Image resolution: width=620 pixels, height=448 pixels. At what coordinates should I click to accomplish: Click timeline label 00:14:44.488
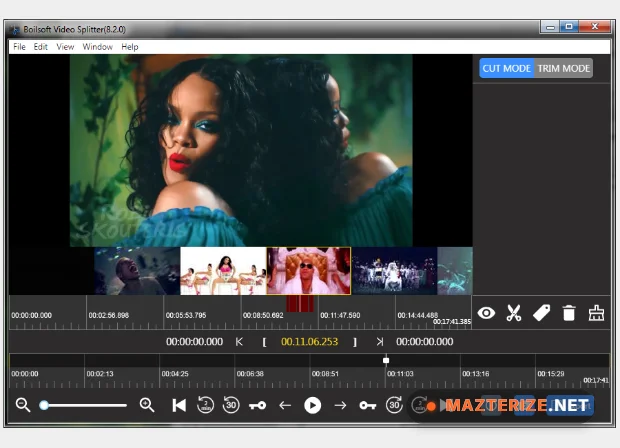point(418,315)
